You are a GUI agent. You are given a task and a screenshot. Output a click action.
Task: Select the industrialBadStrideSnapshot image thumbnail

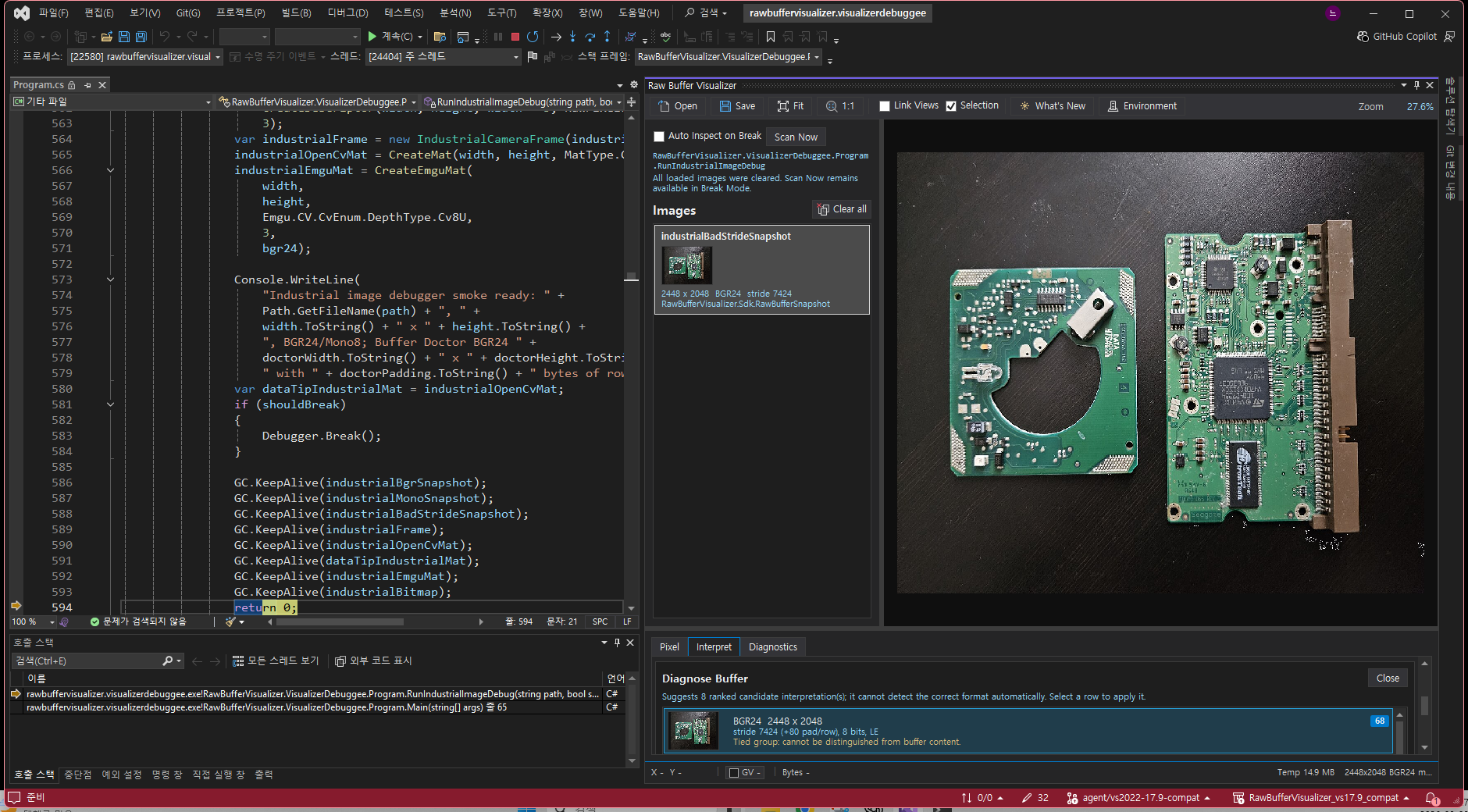click(687, 265)
